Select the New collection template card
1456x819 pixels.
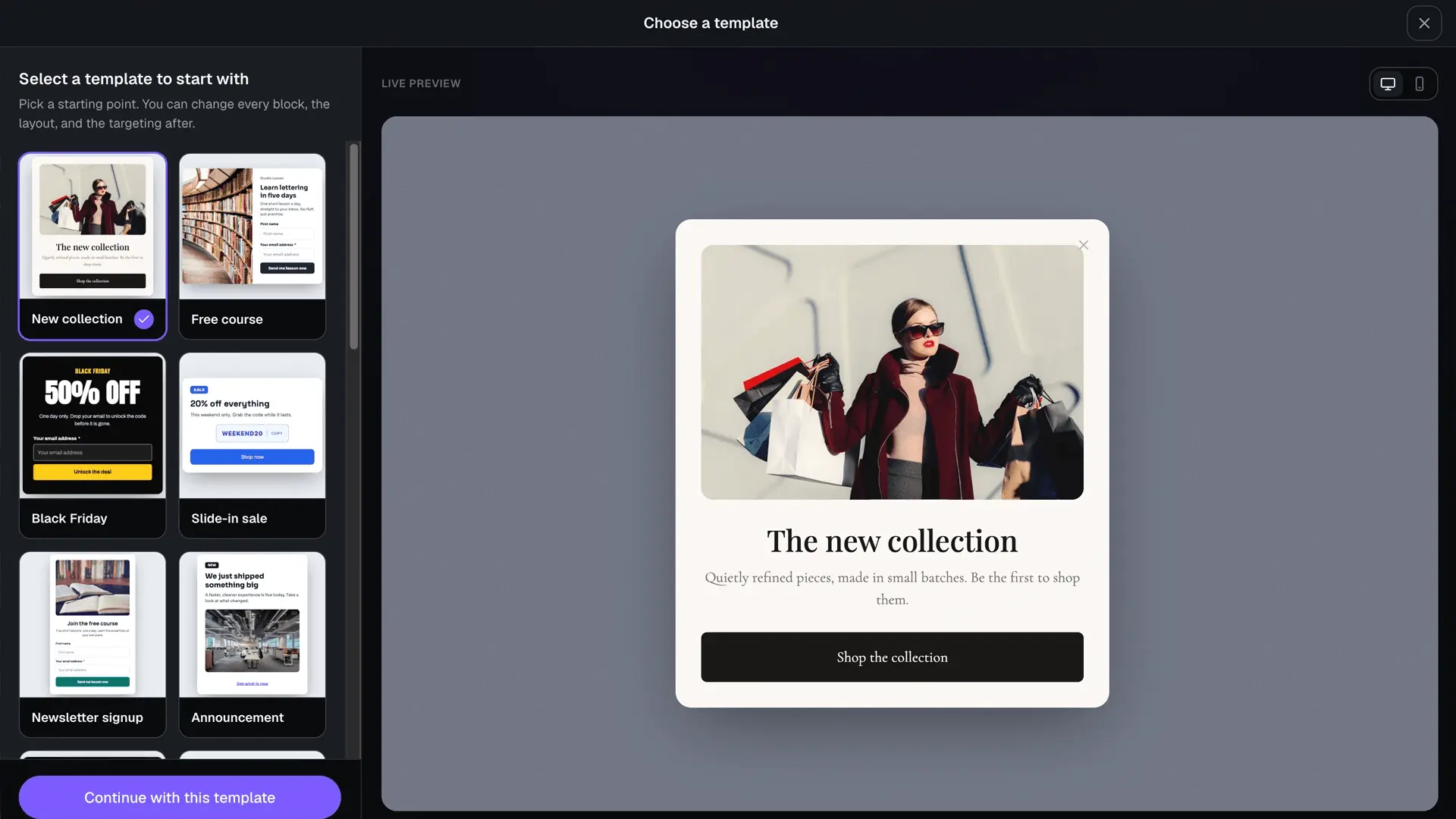tap(93, 246)
